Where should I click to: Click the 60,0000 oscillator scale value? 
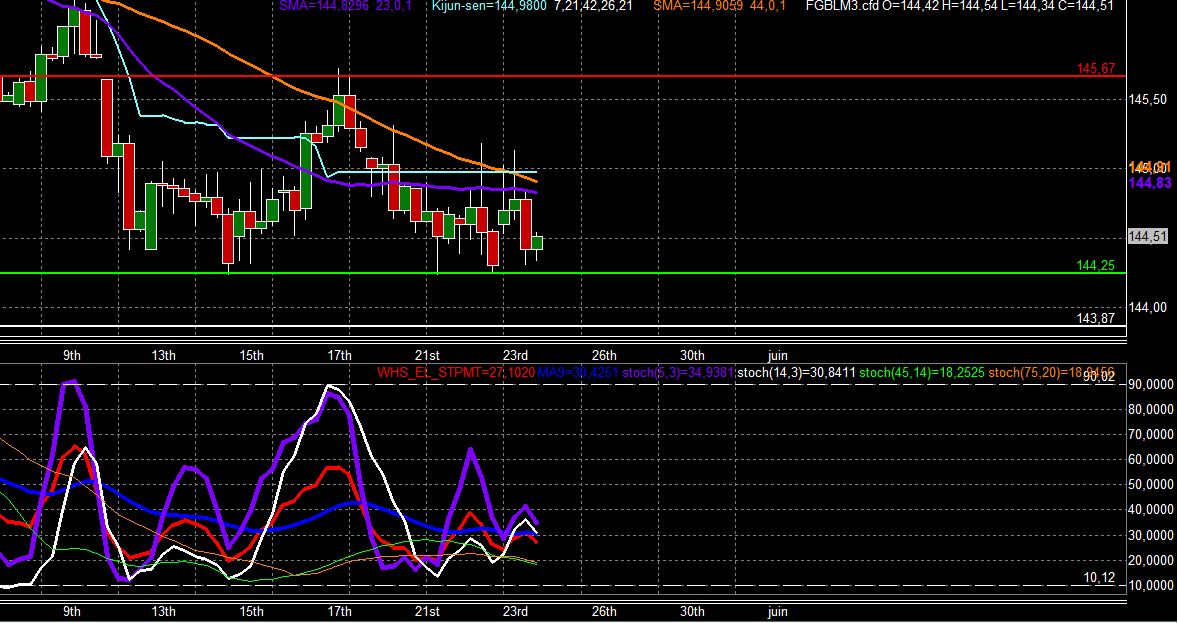(x=1151, y=460)
